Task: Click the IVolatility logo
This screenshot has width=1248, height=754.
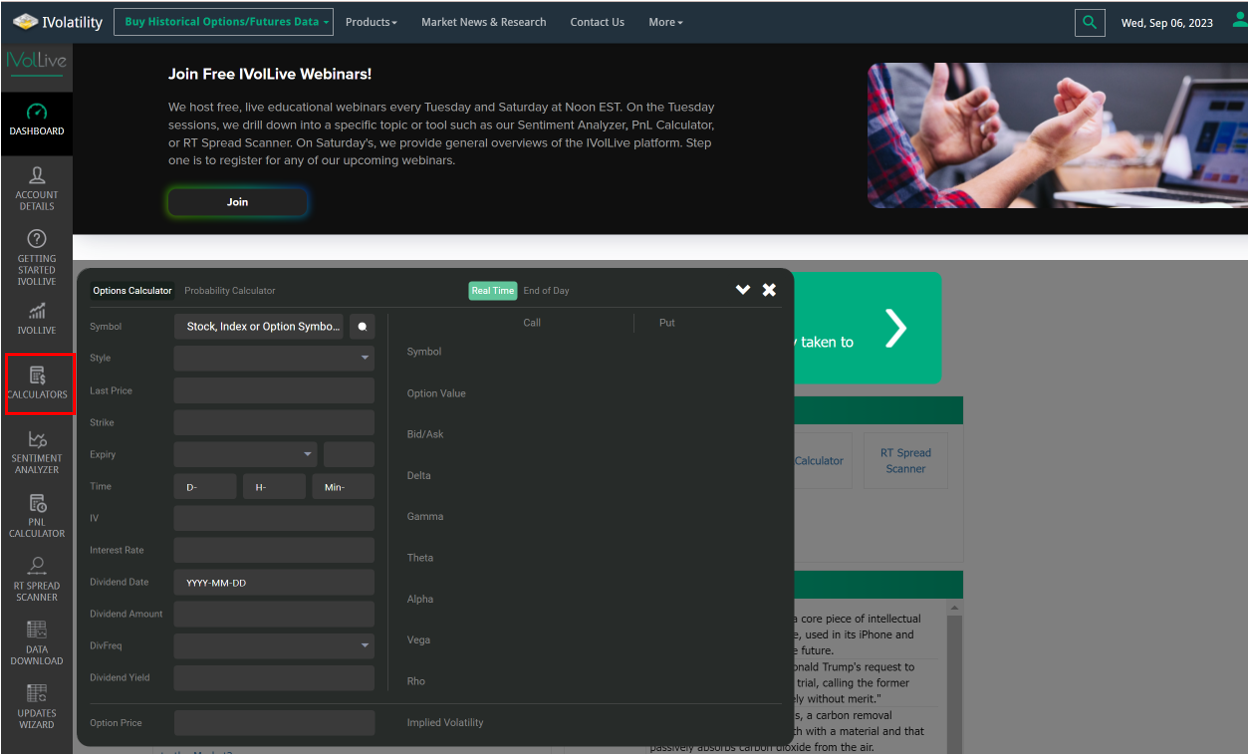Action: click(x=60, y=22)
